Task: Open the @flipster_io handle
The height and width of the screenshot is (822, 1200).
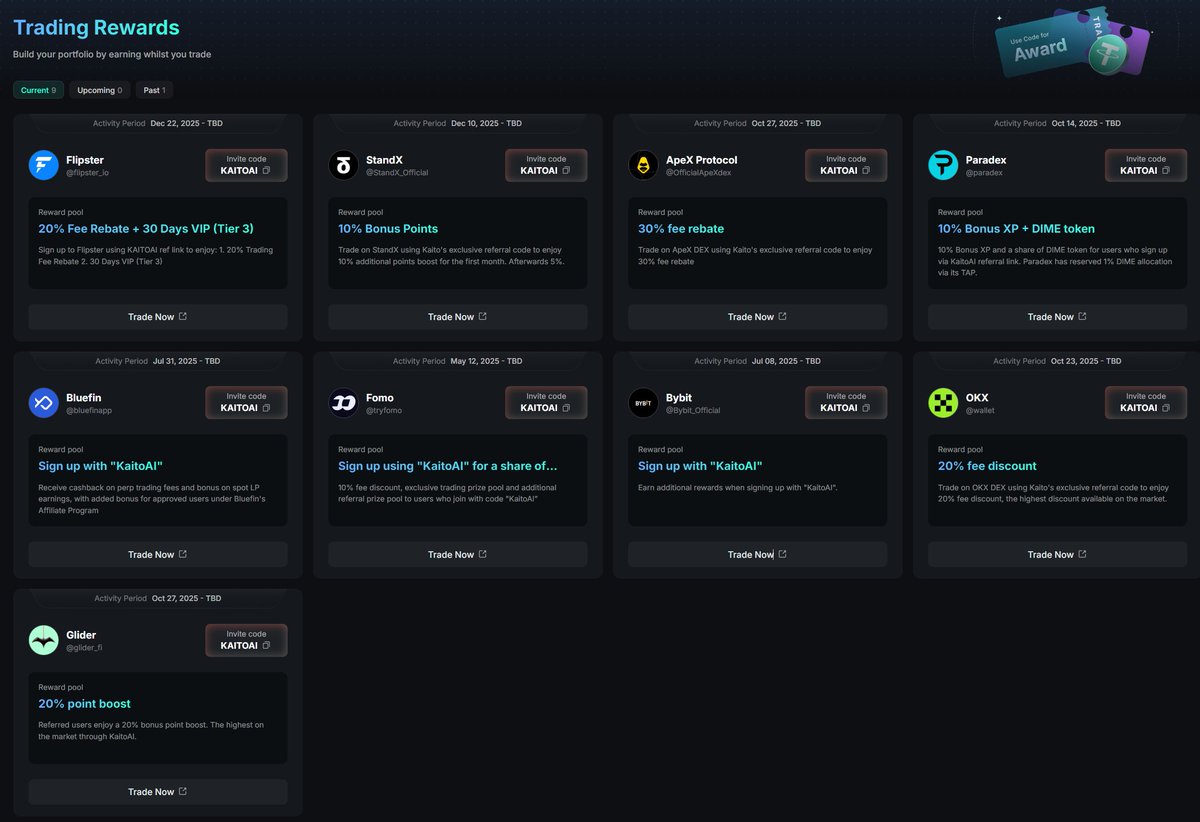Action: click(87, 173)
